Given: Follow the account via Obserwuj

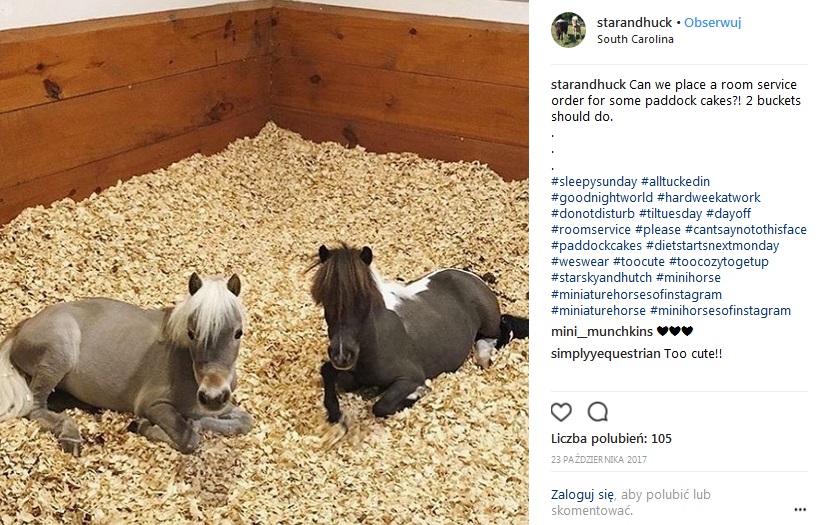Looking at the screenshot, I should [713, 22].
